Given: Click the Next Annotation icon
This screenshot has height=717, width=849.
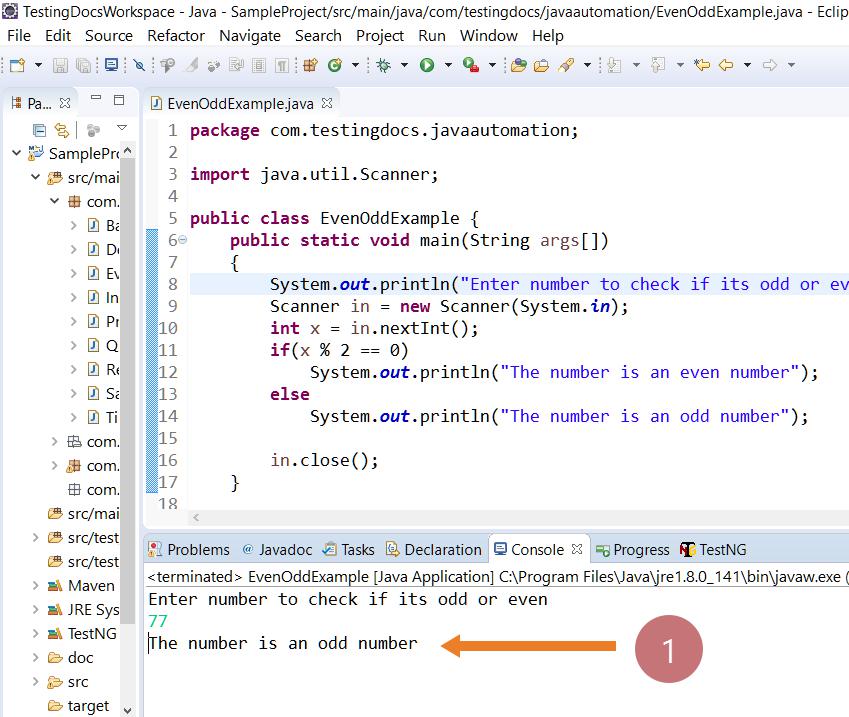Looking at the screenshot, I should pos(615,66).
